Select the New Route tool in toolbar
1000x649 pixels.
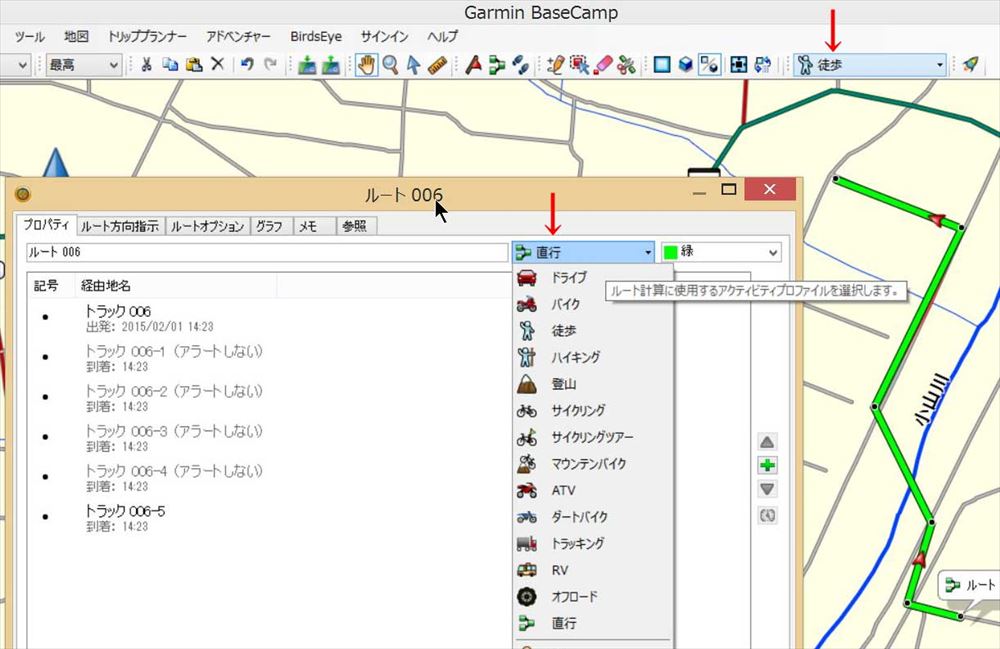click(x=497, y=65)
